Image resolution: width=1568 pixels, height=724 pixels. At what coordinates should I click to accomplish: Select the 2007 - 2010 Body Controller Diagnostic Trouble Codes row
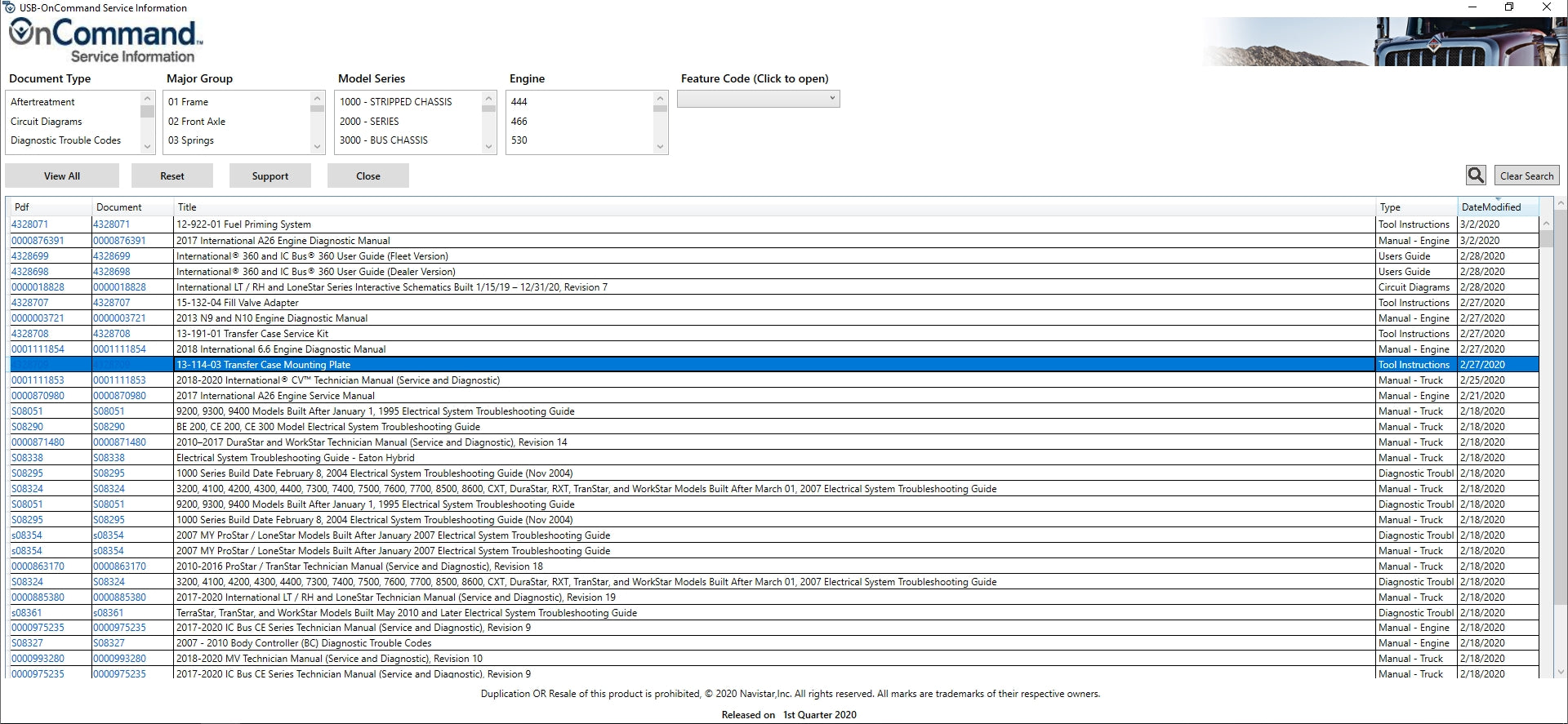[774, 643]
